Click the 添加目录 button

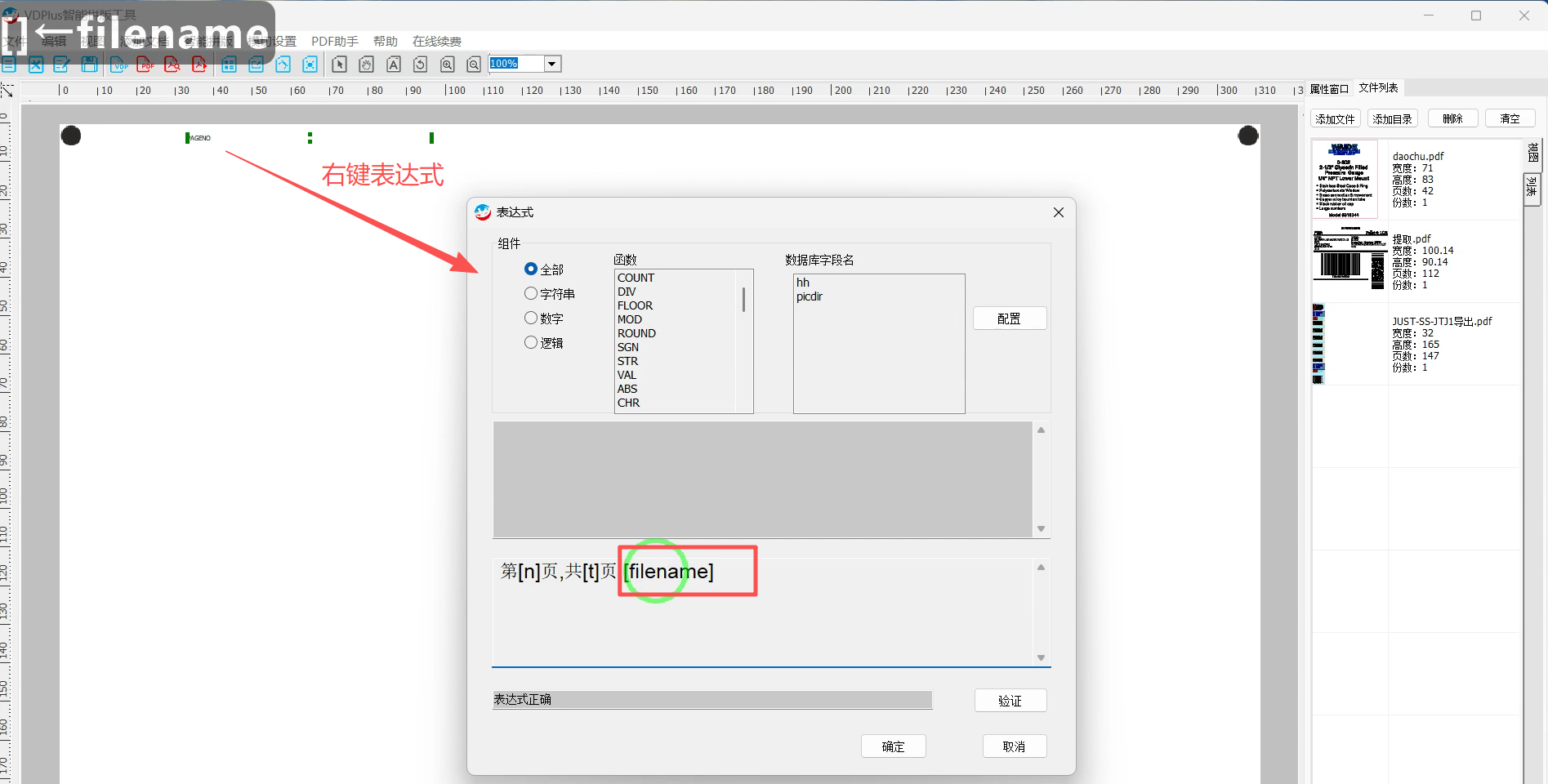click(1393, 119)
